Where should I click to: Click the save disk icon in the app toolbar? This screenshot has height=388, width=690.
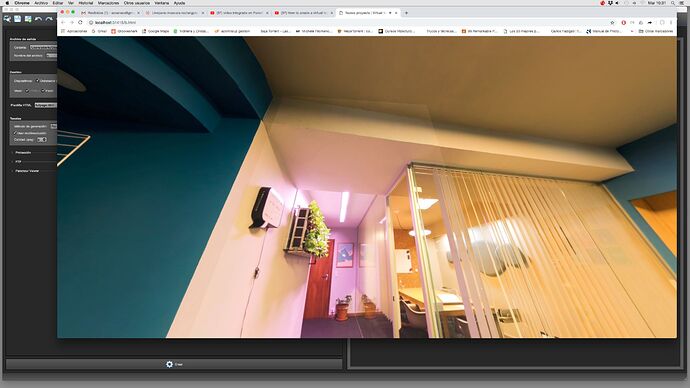18,19
